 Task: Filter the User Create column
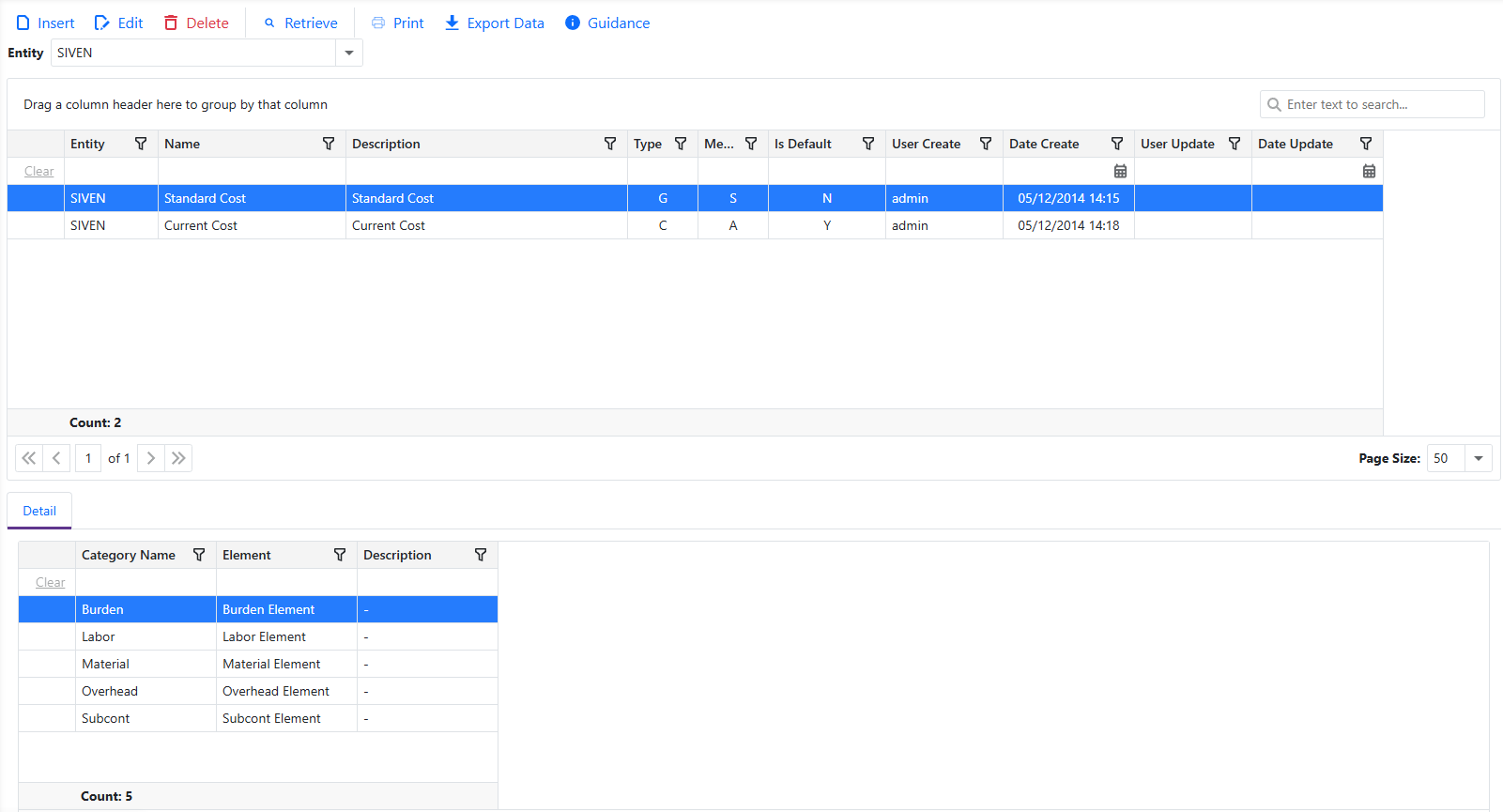pos(986,144)
